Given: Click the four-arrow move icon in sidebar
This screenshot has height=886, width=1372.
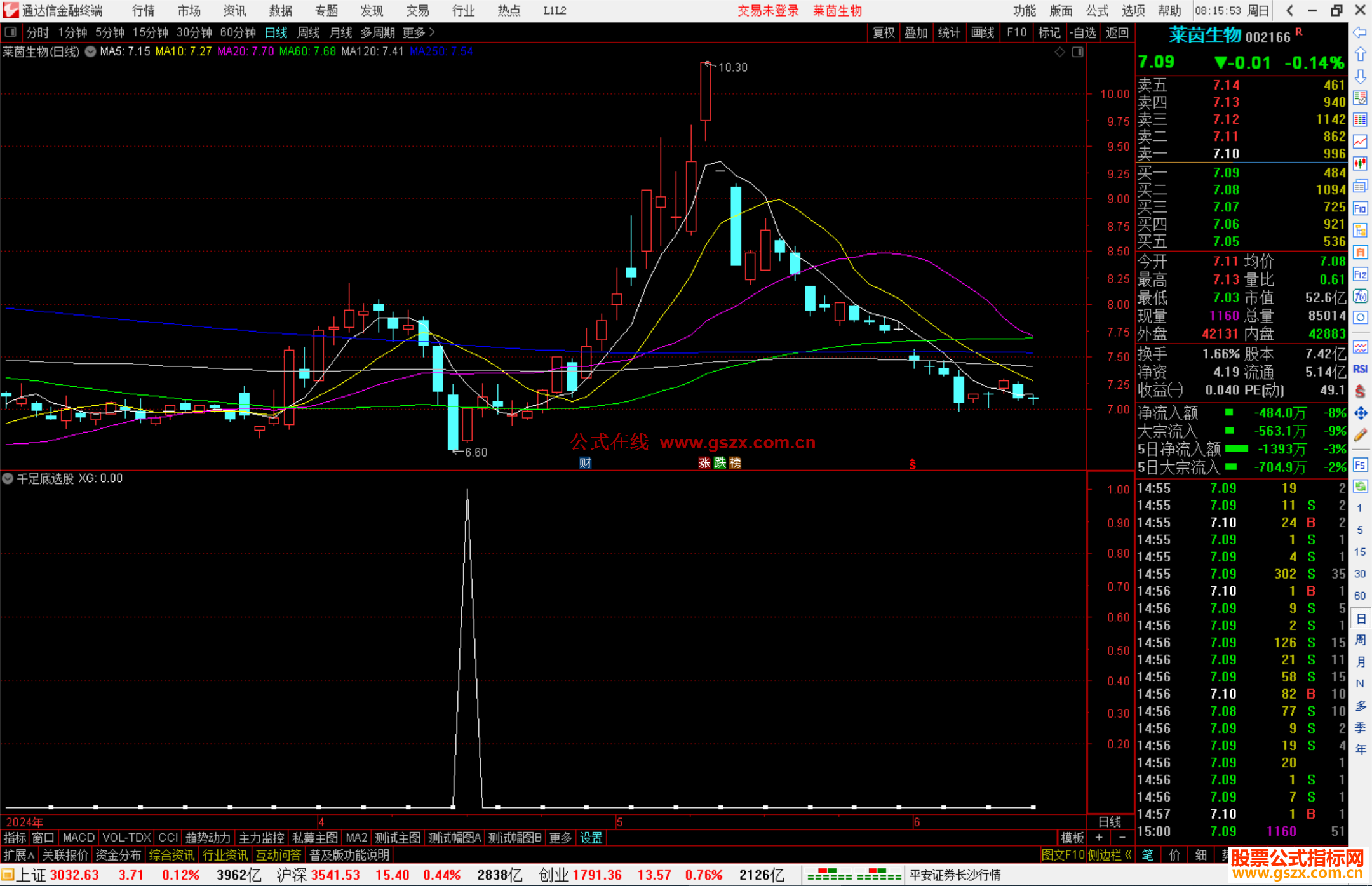Looking at the screenshot, I should pyautogui.click(x=1360, y=413).
